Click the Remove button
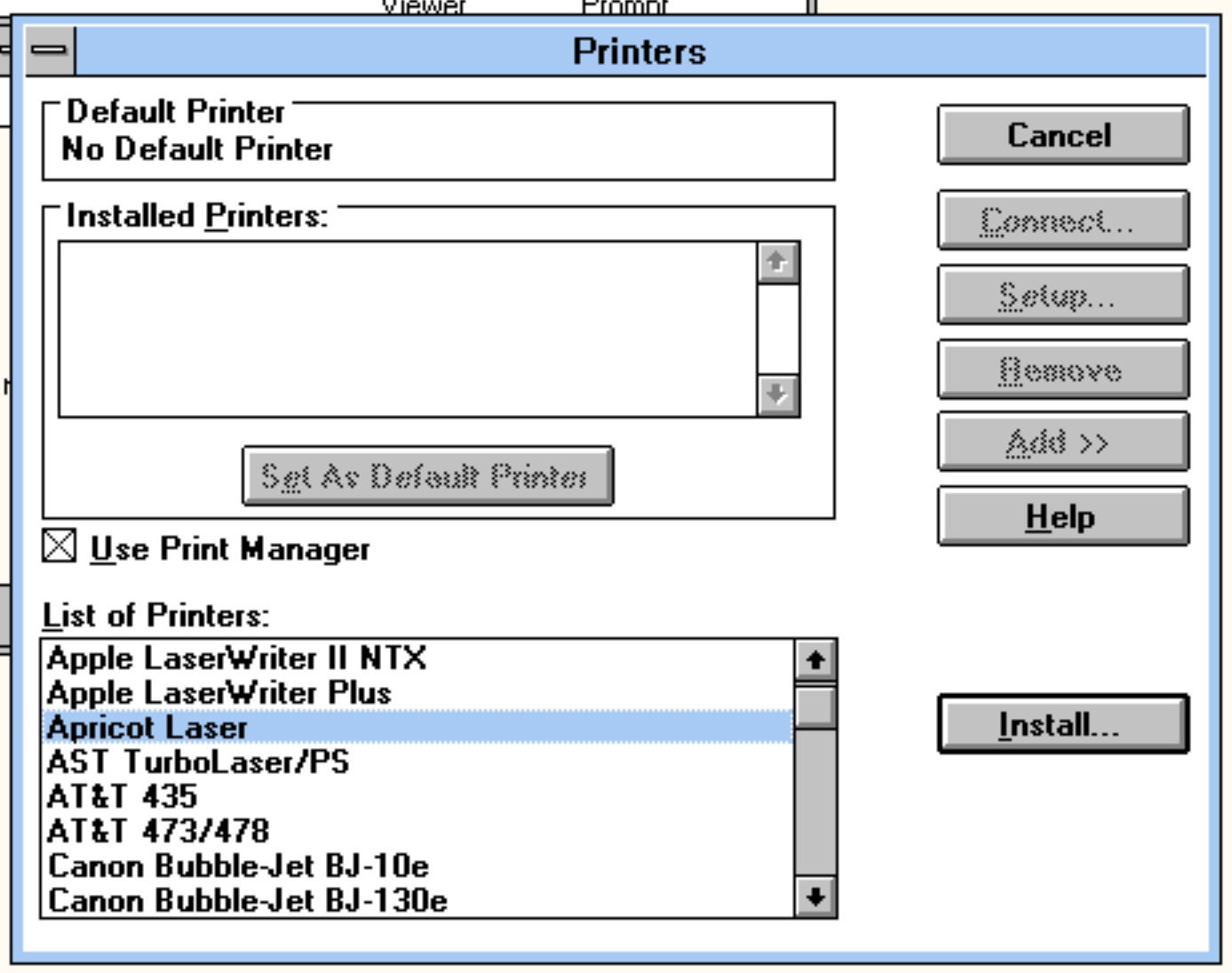1232x973 pixels. (1062, 370)
